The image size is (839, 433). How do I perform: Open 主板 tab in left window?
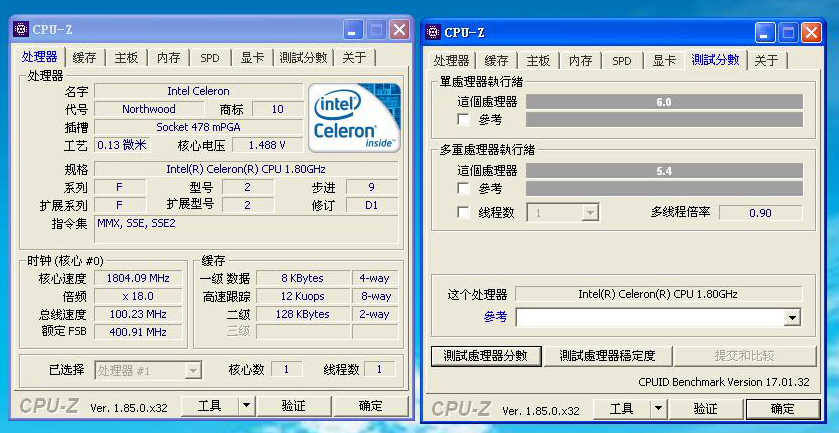126,58
